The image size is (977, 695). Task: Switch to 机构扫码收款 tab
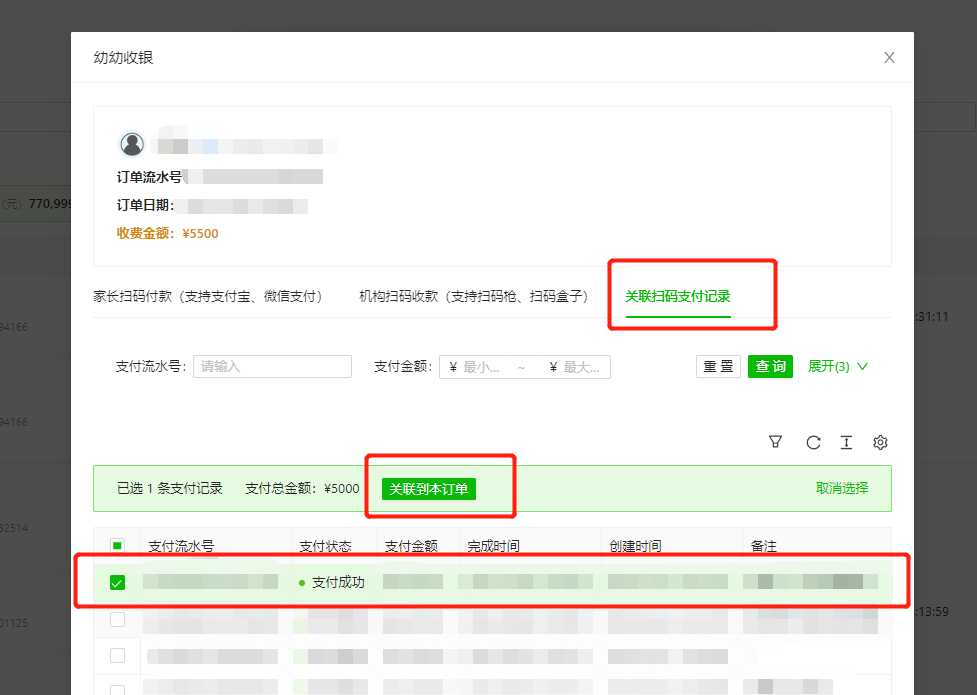473,296
